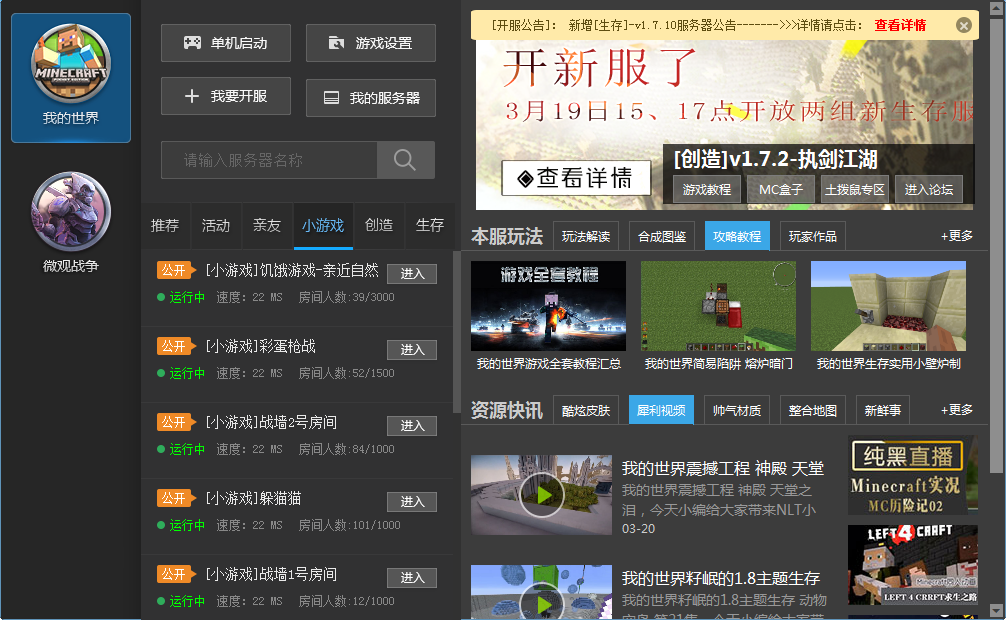The height and width of the screenshot is (620, 1006).
Task: Select the 玩法解读 tab
Action: pyautogui.click(x=586, y=236)
